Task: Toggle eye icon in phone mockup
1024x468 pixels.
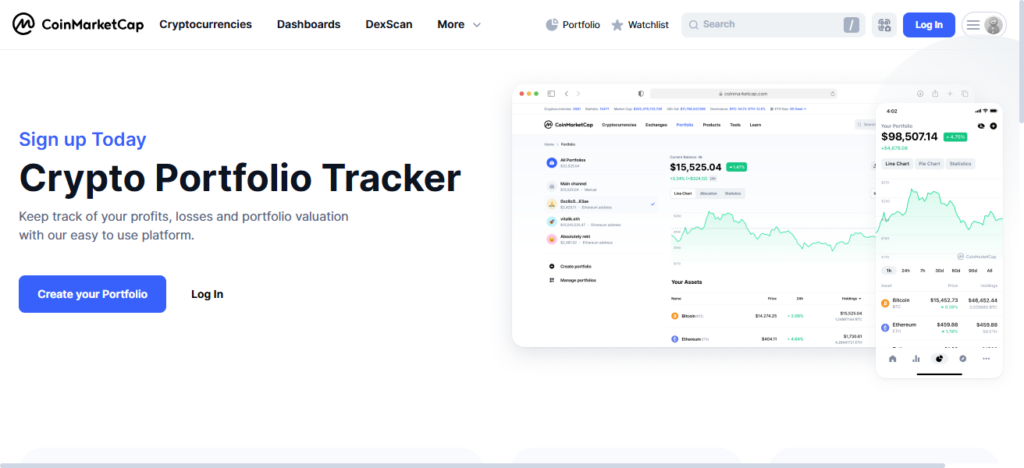Action: (x=981, y=125)
